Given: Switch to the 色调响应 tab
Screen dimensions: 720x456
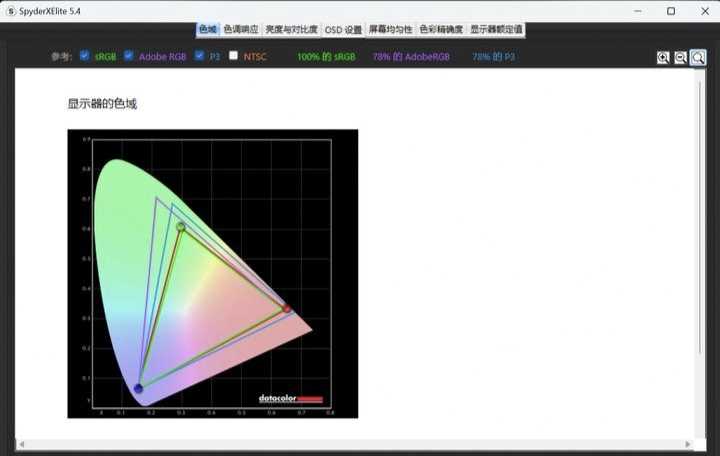Looking at the screenshot, I should [241, 30].
